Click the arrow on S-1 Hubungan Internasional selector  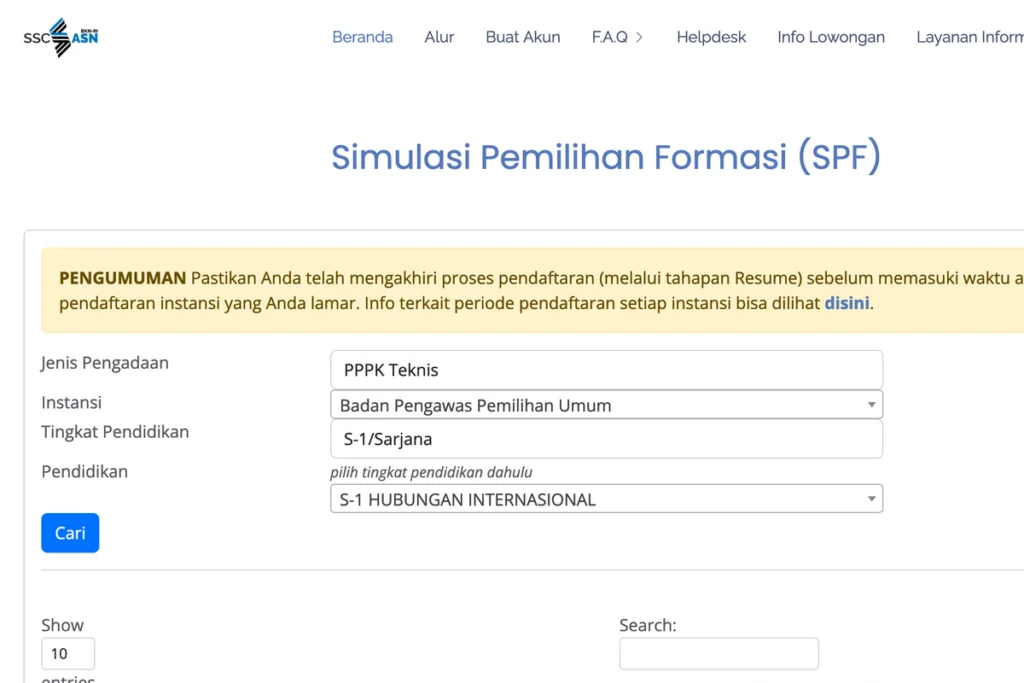[871, 499]
